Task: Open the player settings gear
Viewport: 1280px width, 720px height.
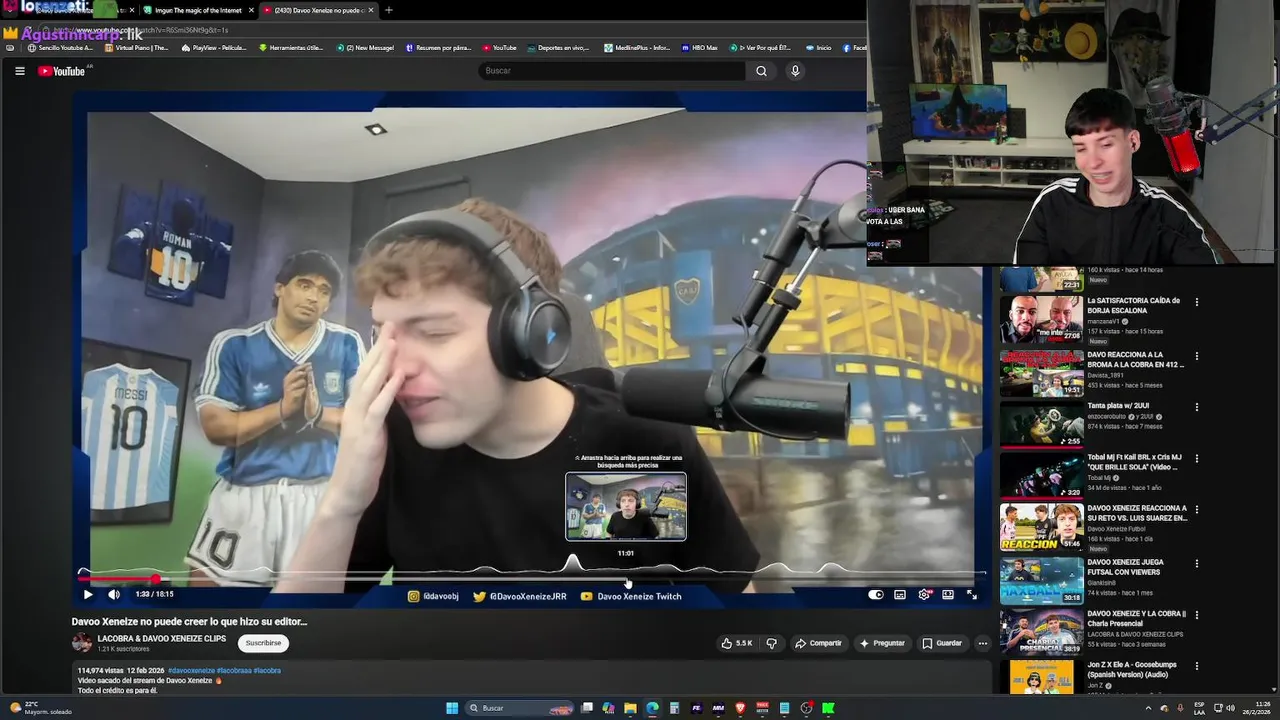Action: [x=924, y=595]
